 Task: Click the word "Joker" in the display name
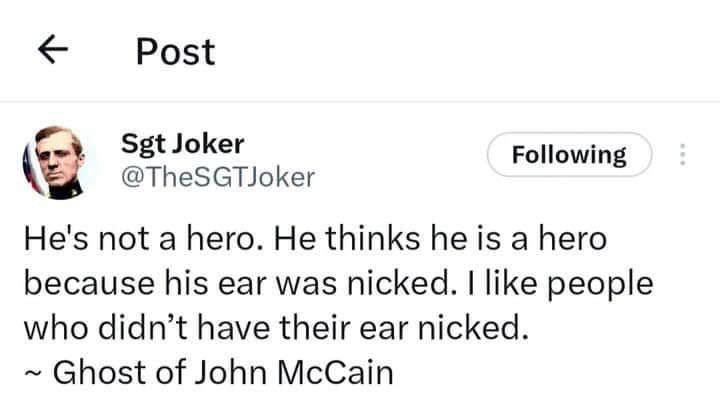(x=208, y=144)
